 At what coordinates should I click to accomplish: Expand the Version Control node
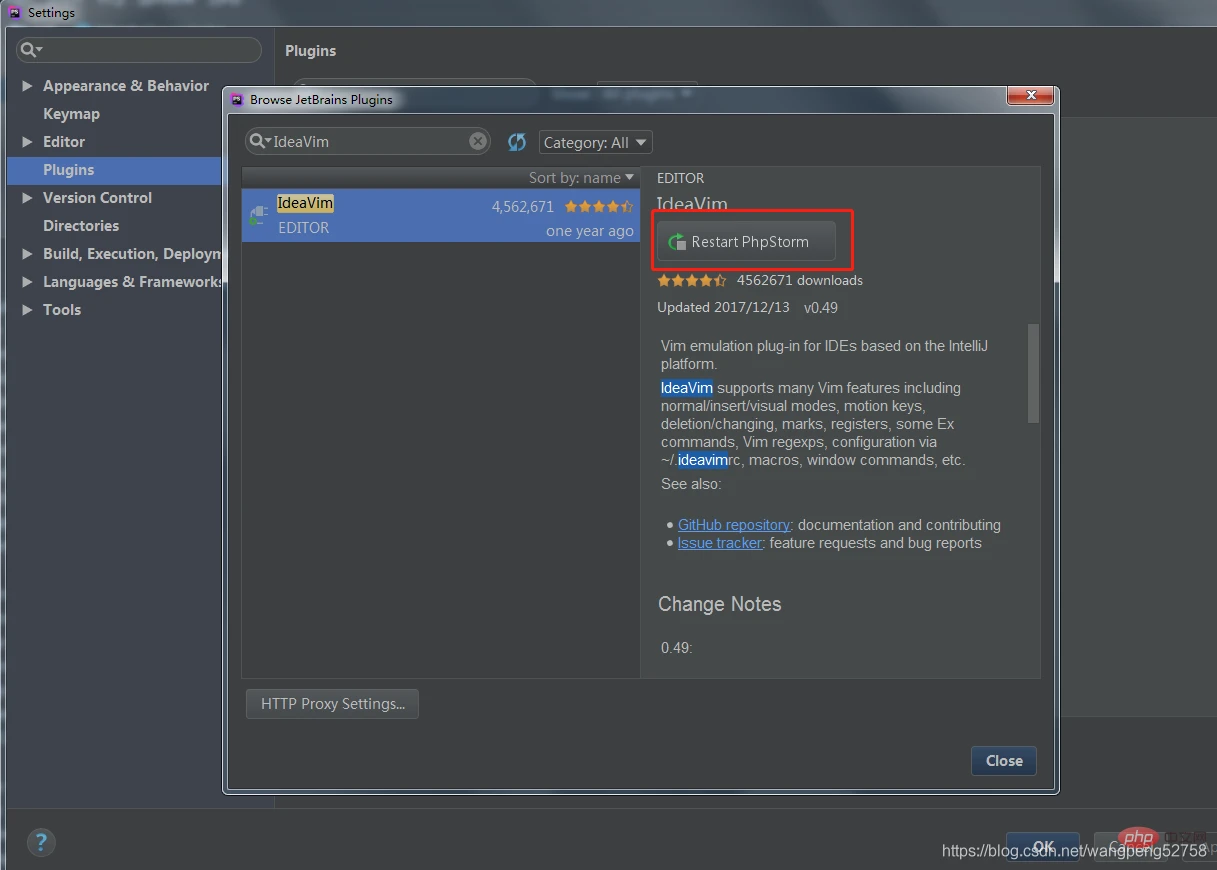coord(27,198)
